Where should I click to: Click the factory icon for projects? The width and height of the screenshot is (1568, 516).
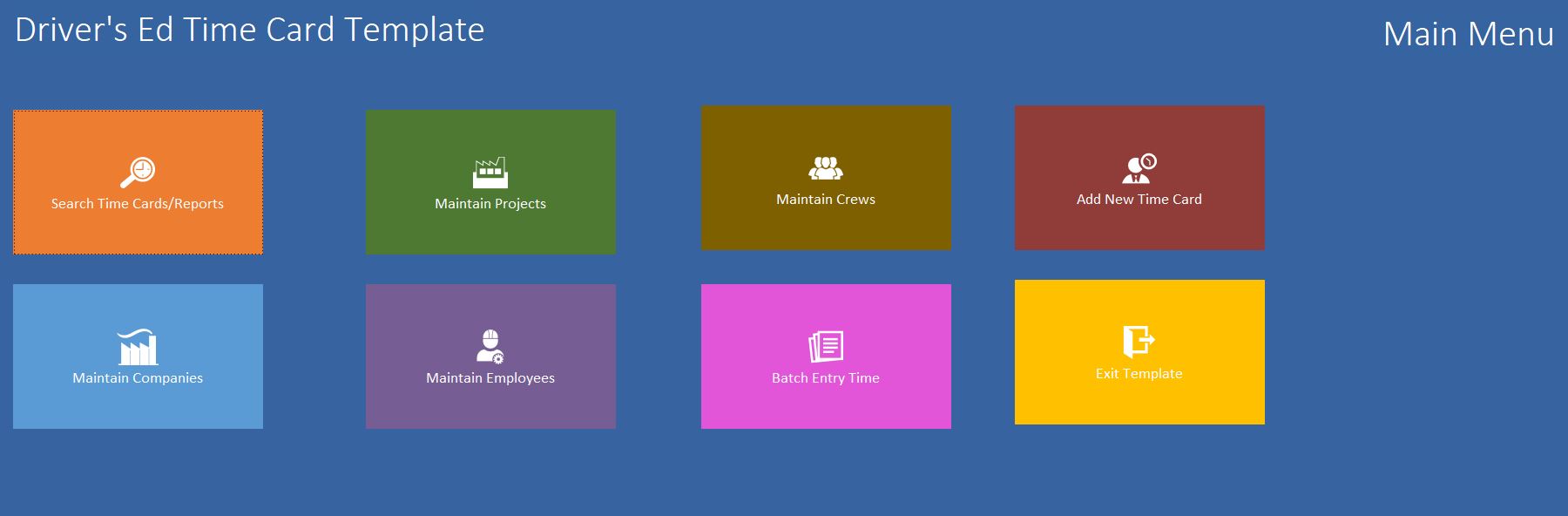click(x=490, y=173)
